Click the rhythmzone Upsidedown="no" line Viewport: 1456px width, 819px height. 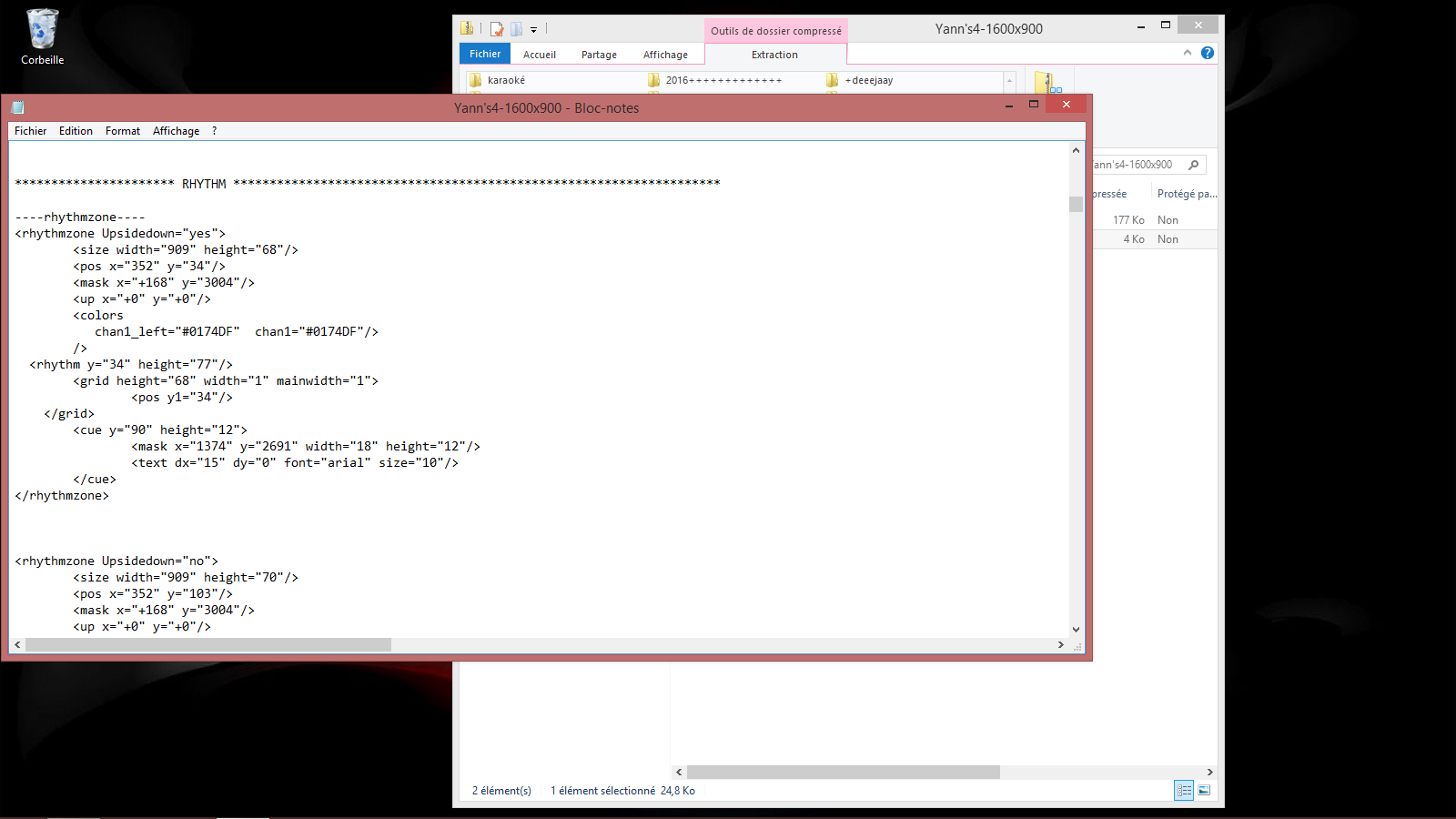coord(116,561)
